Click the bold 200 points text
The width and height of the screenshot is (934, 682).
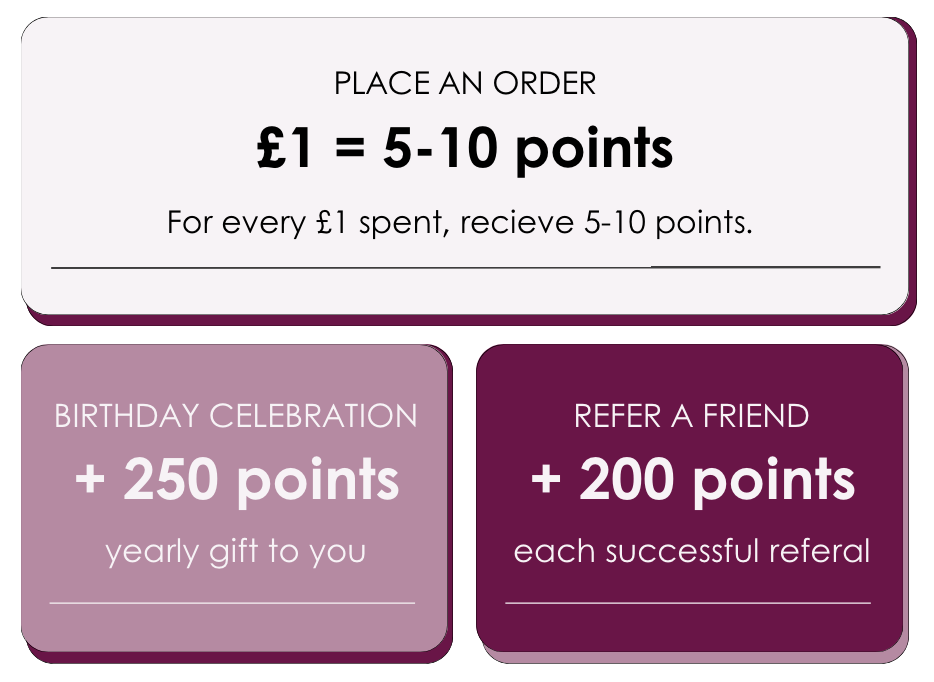tap(717, 481)
